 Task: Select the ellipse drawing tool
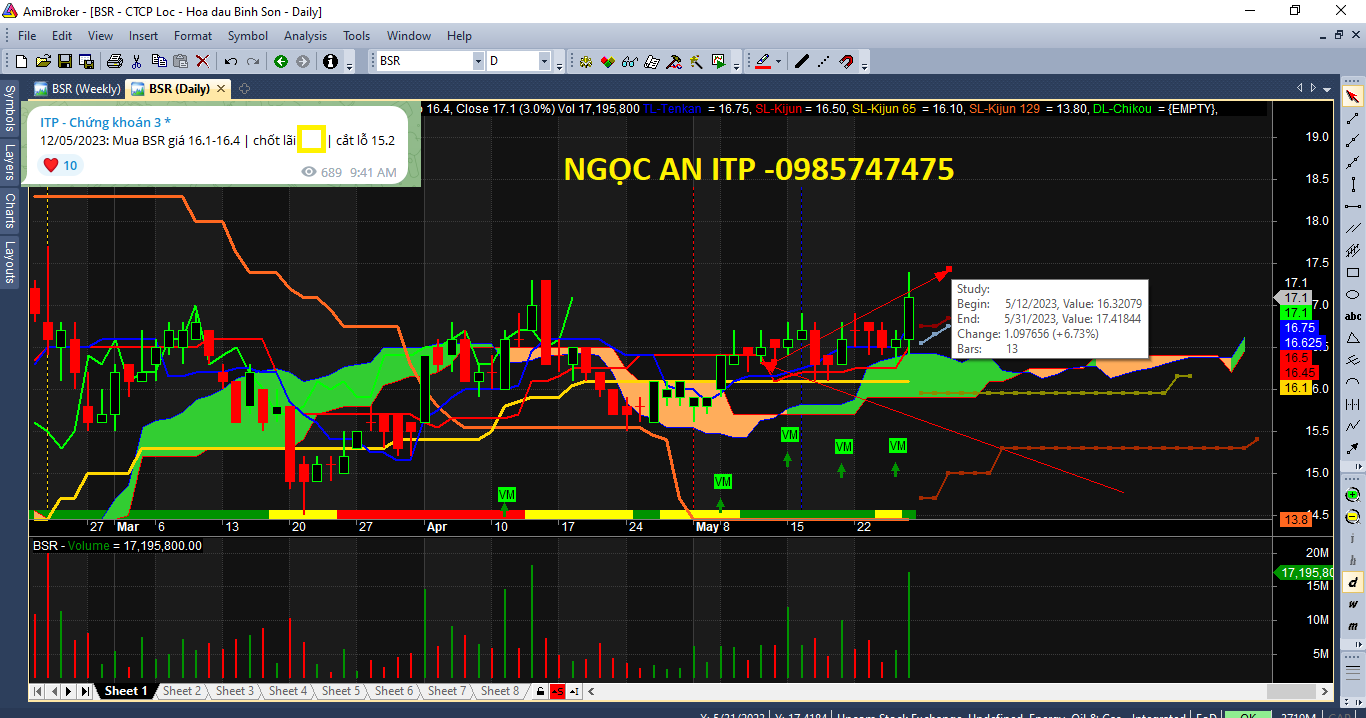point(1353,294)
